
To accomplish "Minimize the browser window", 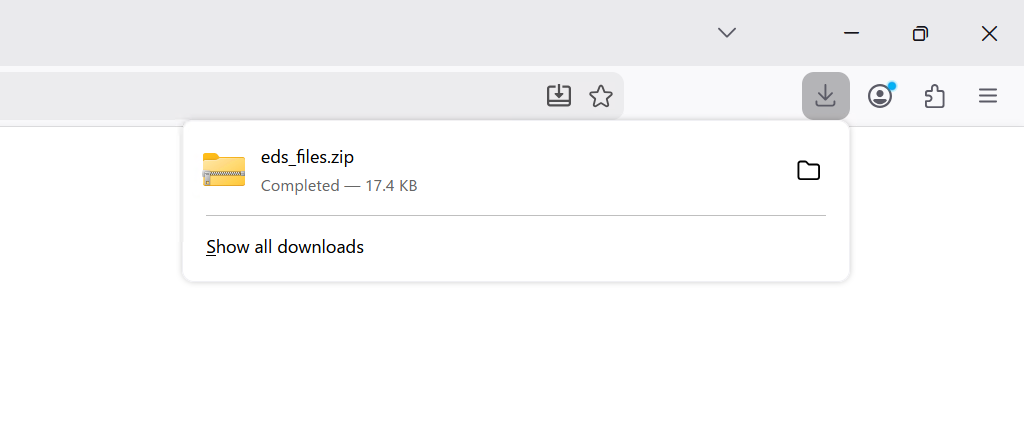I will pyautogui.click(x=851, y=33).
